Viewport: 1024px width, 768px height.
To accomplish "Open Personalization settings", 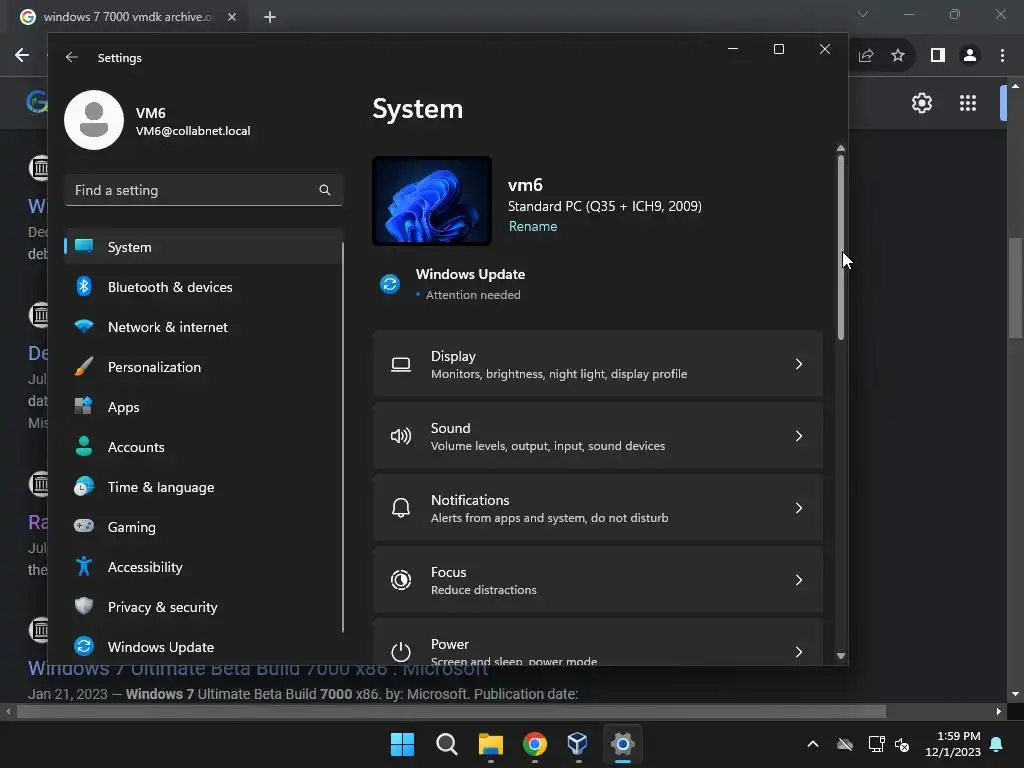I will coord(203,367).
